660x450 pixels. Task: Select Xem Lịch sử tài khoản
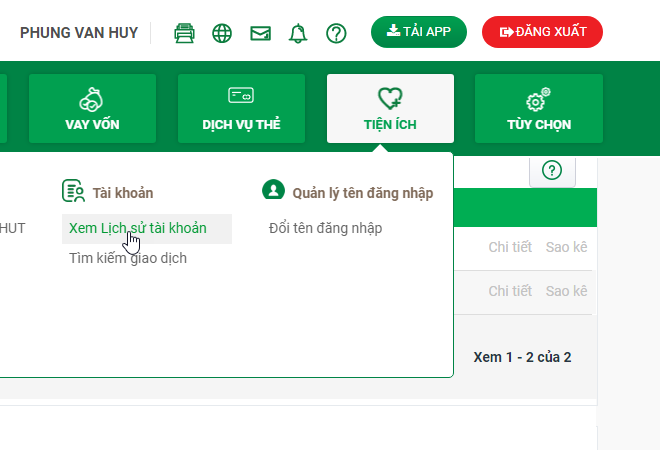click(147, 229)
